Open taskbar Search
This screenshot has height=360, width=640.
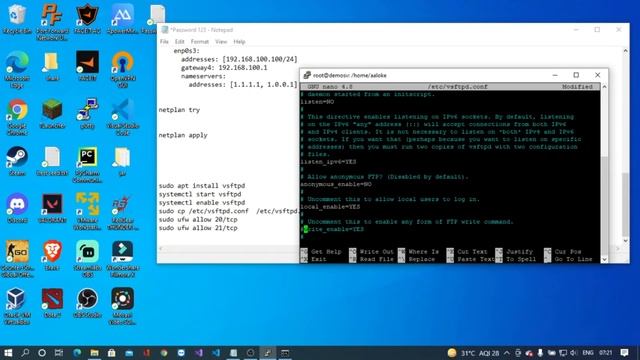25,353
